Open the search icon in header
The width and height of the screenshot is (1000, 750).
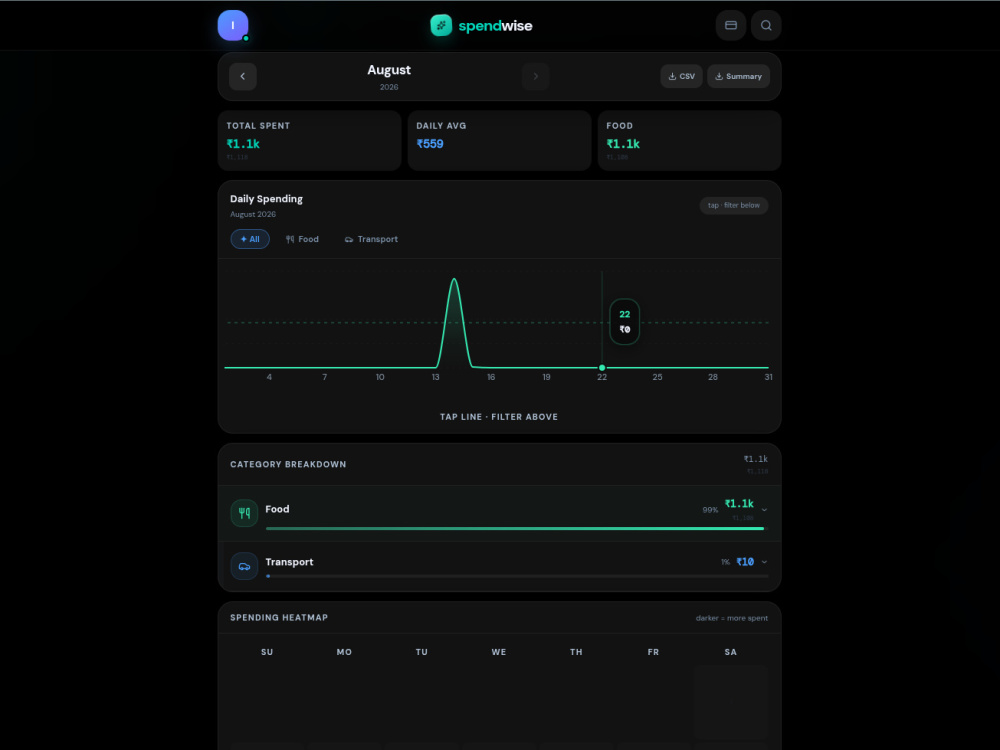766,26
